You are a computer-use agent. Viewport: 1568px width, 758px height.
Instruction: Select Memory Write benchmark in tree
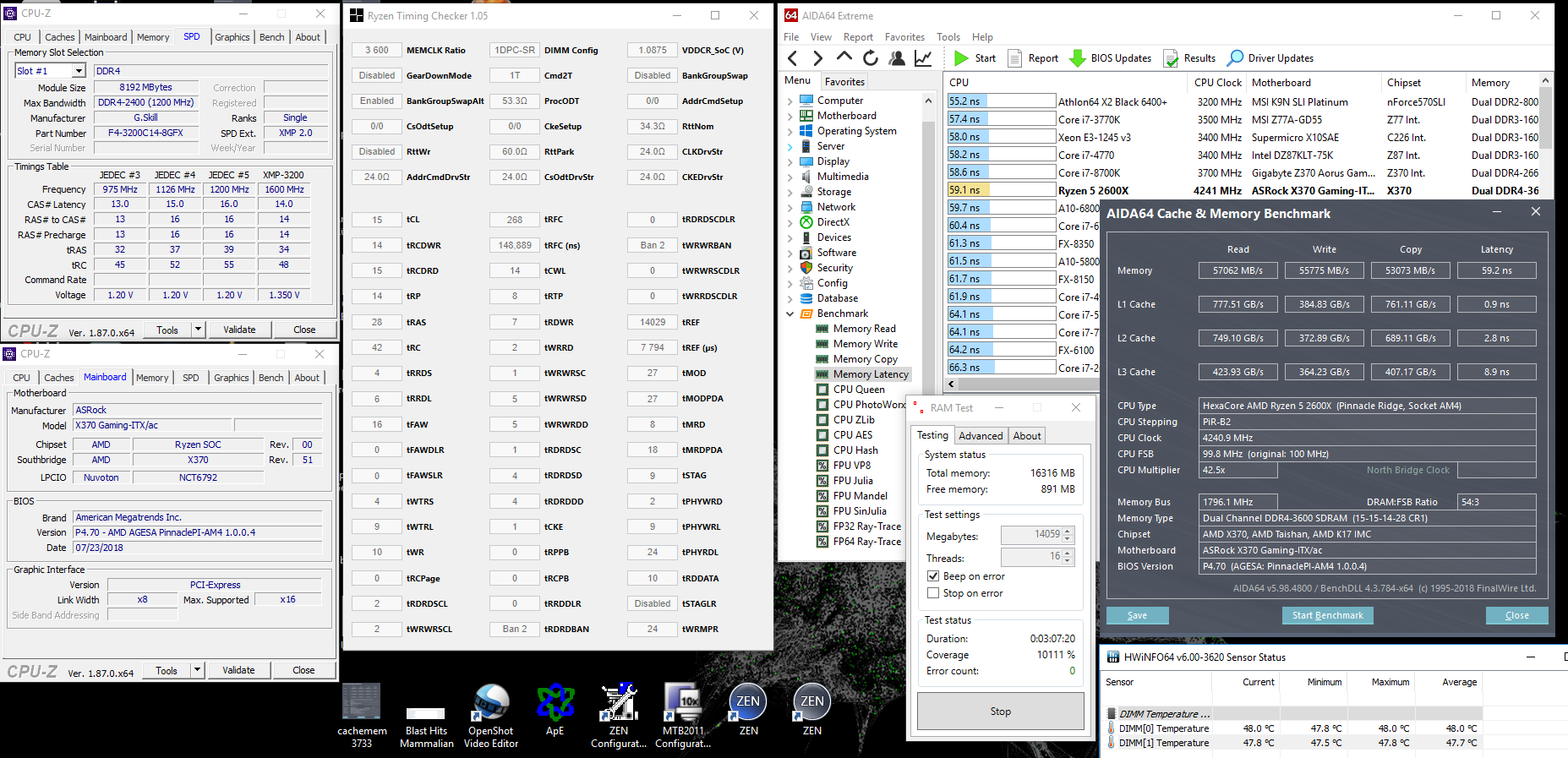(856, 344)
